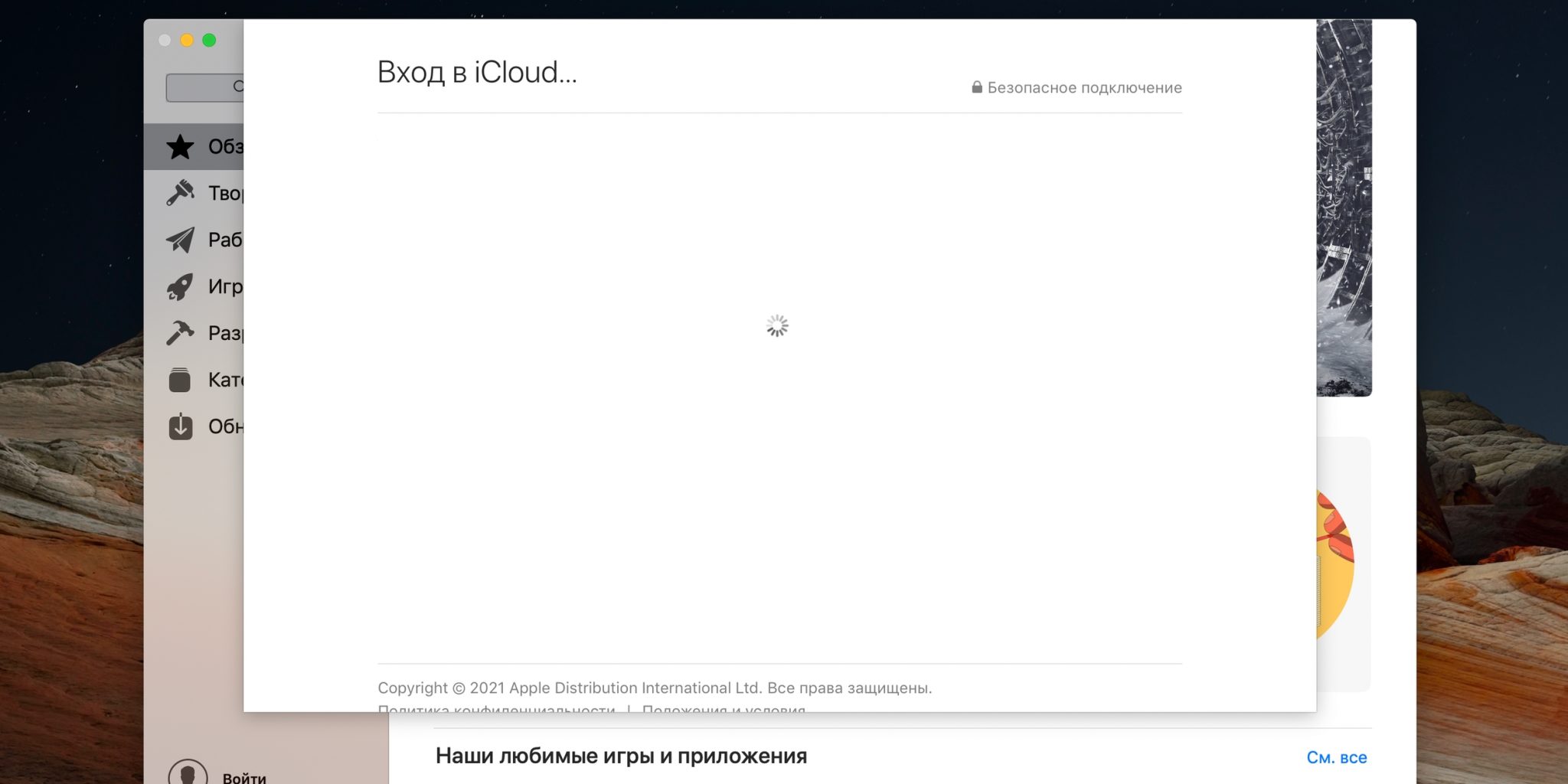Open the black-and-white featured banner image
This screenshot has width=1568, height=784.
pos(1344,207)
